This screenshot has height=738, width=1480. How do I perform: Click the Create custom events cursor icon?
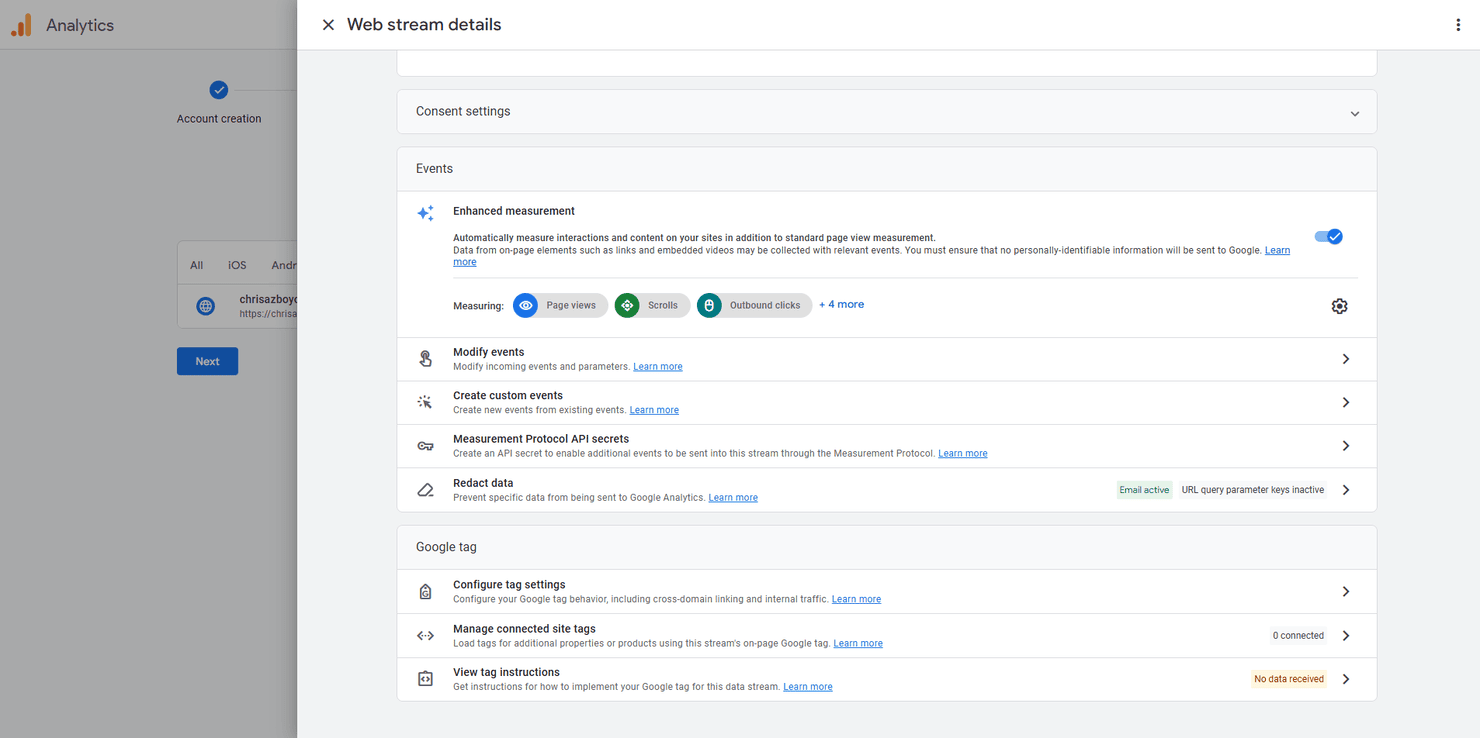(x=425, y=402)
